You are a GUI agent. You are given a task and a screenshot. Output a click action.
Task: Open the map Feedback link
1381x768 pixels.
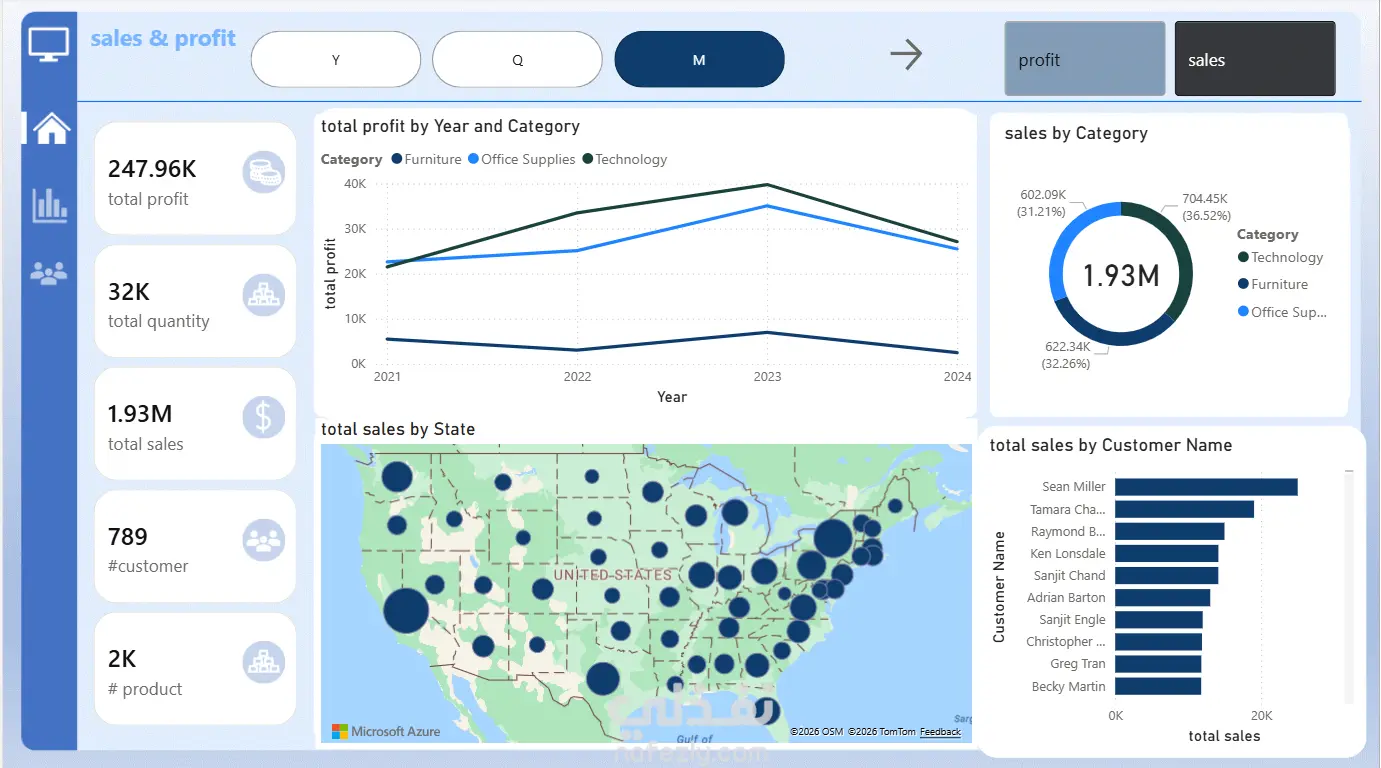(x=940, y=732)
